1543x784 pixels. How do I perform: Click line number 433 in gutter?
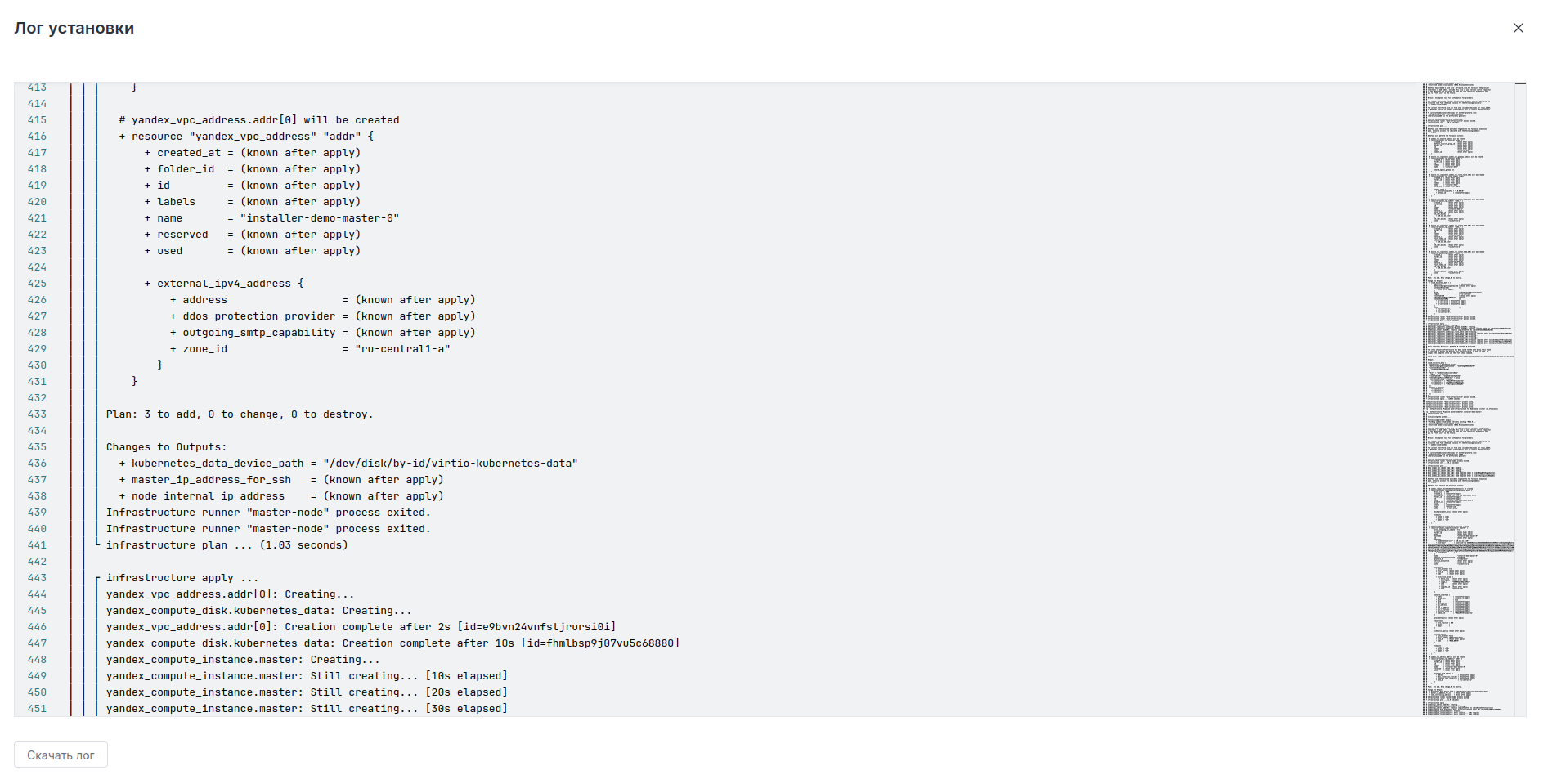click(x=37, y=414)
